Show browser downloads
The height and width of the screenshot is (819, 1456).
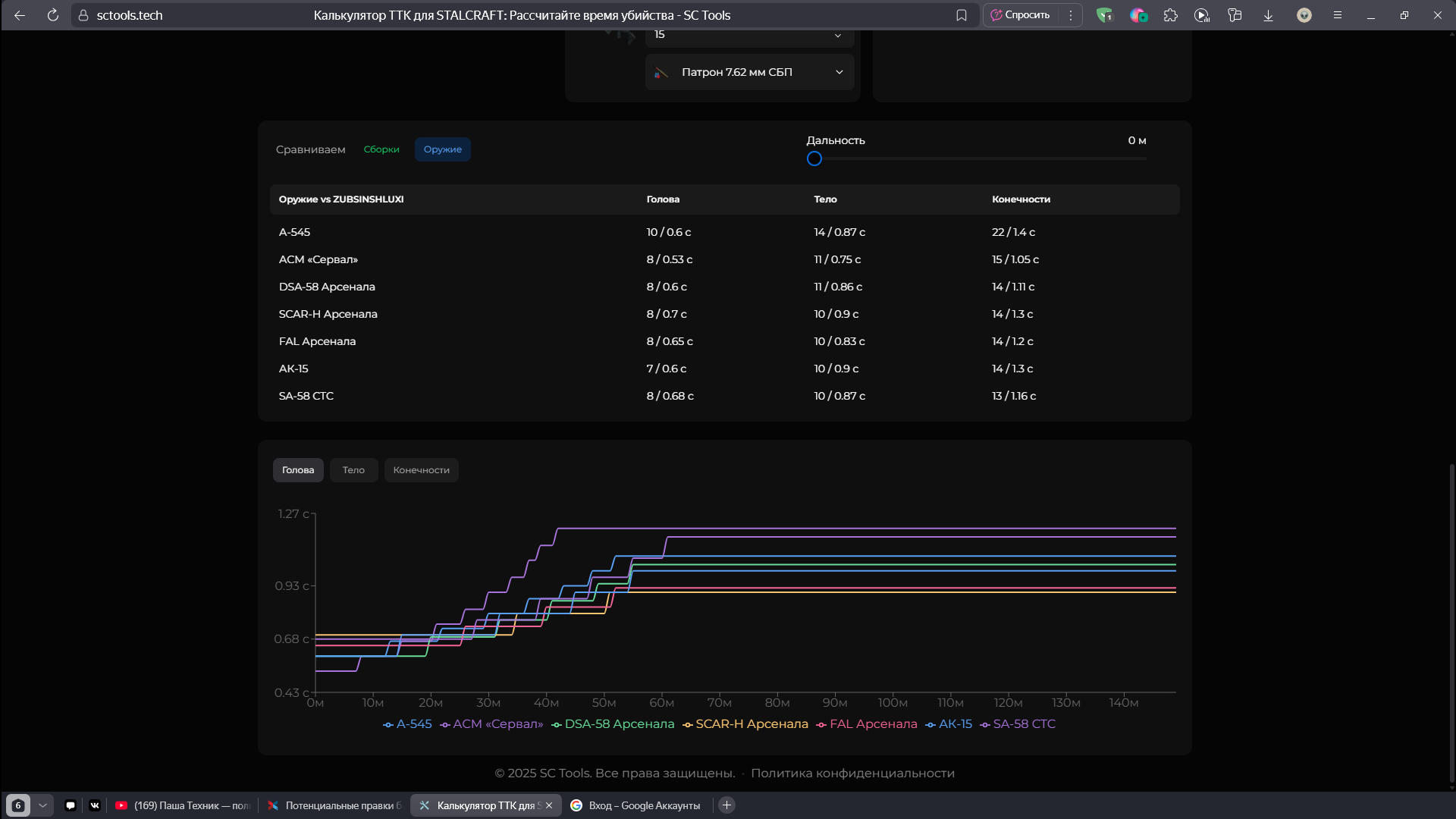1268,15
